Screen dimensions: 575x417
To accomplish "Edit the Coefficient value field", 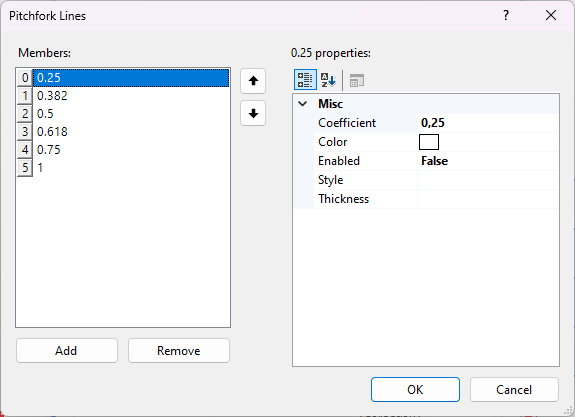I will (x=488, y=123).
